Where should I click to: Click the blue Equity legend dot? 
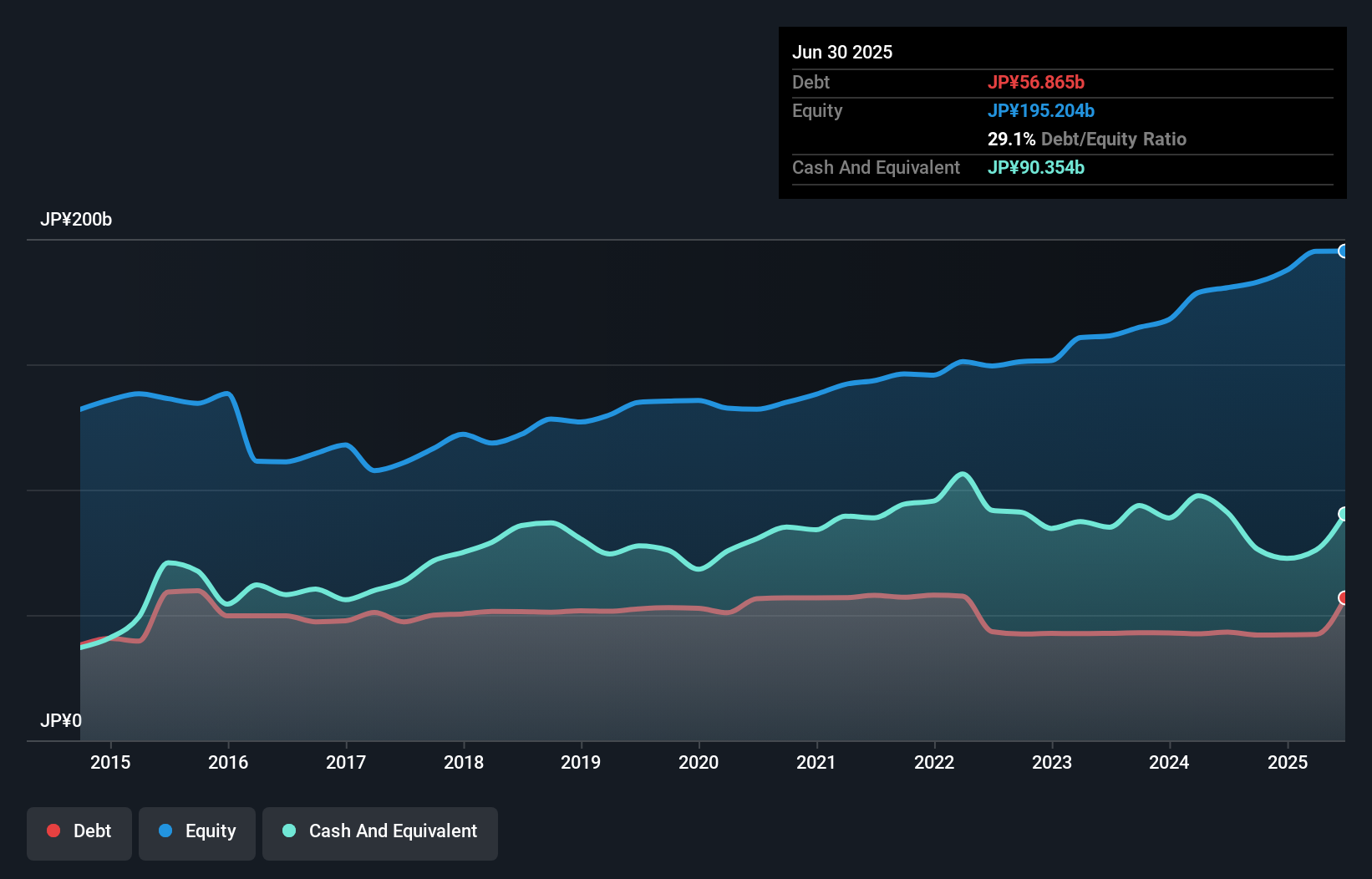(164, 831)
